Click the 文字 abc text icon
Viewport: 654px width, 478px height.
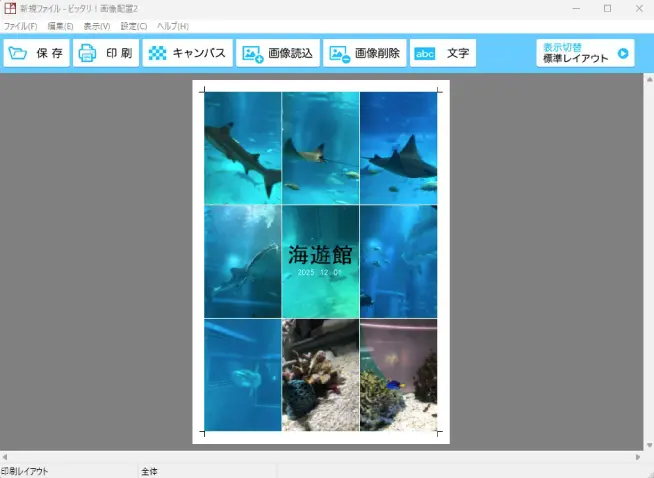[x=425, y=54]
